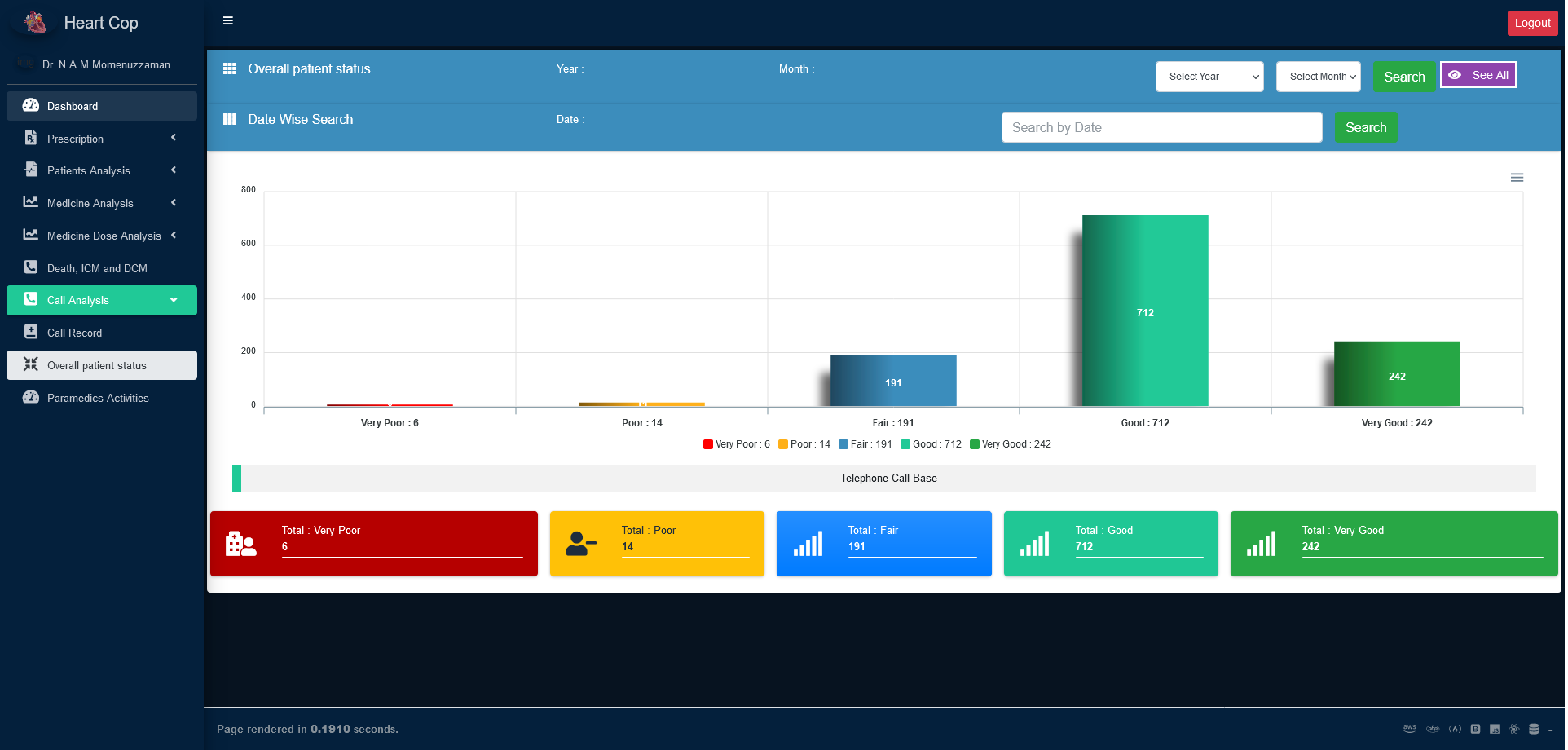This screenshot has height=750, width=1568.
Task: Click the hamburger sidebar toggle icon
Action: pos(228,20)
